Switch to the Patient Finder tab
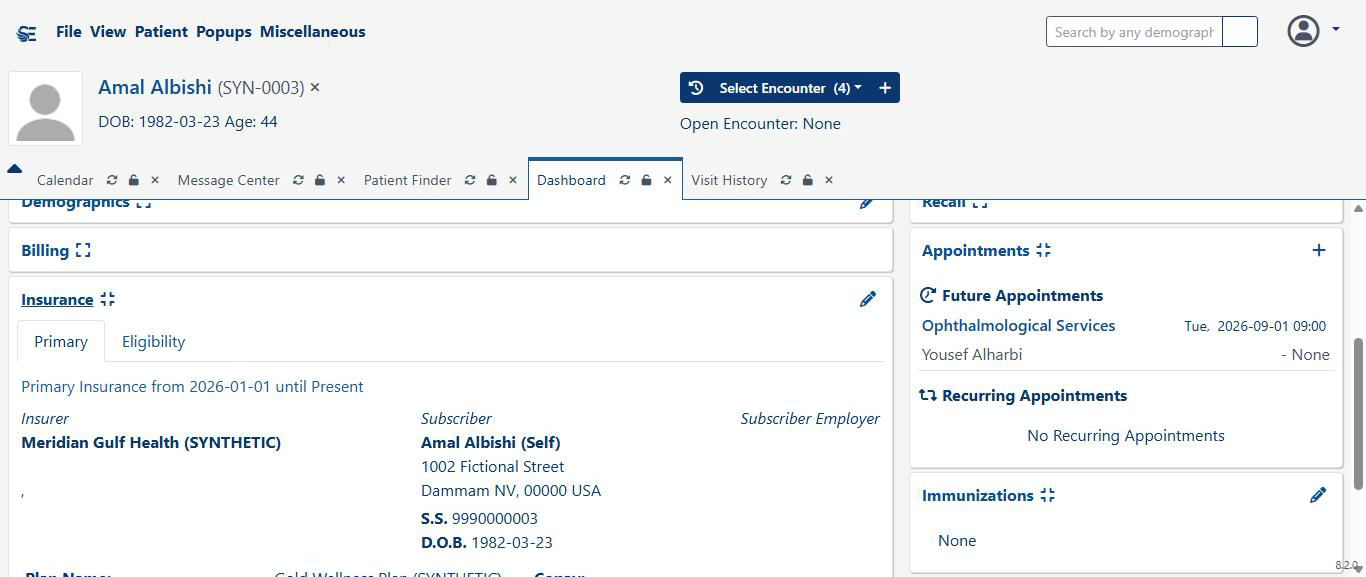The height and width of the screenshot is (577, 1366). 408,180
